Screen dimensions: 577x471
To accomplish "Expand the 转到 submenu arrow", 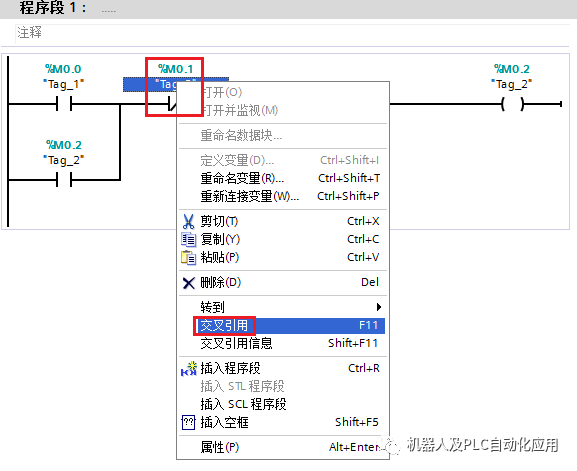I will coord(379,307).
